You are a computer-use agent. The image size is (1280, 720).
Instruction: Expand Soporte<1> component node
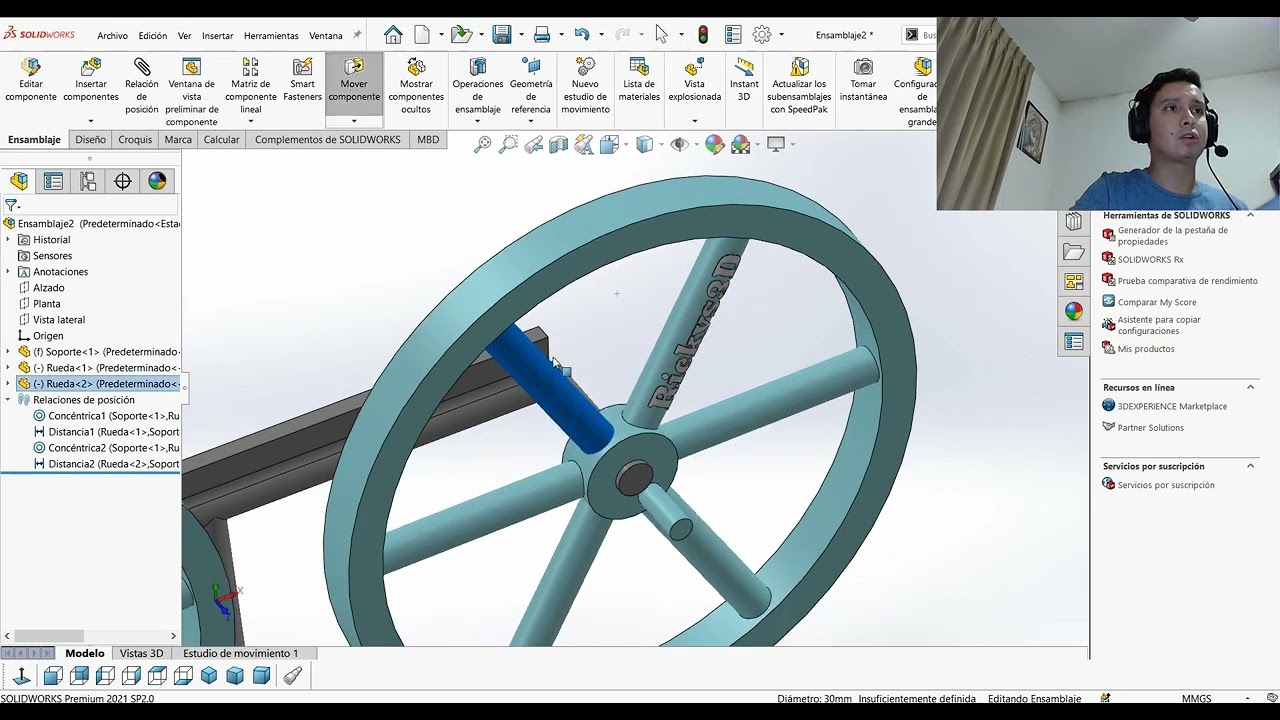point(8,352)
